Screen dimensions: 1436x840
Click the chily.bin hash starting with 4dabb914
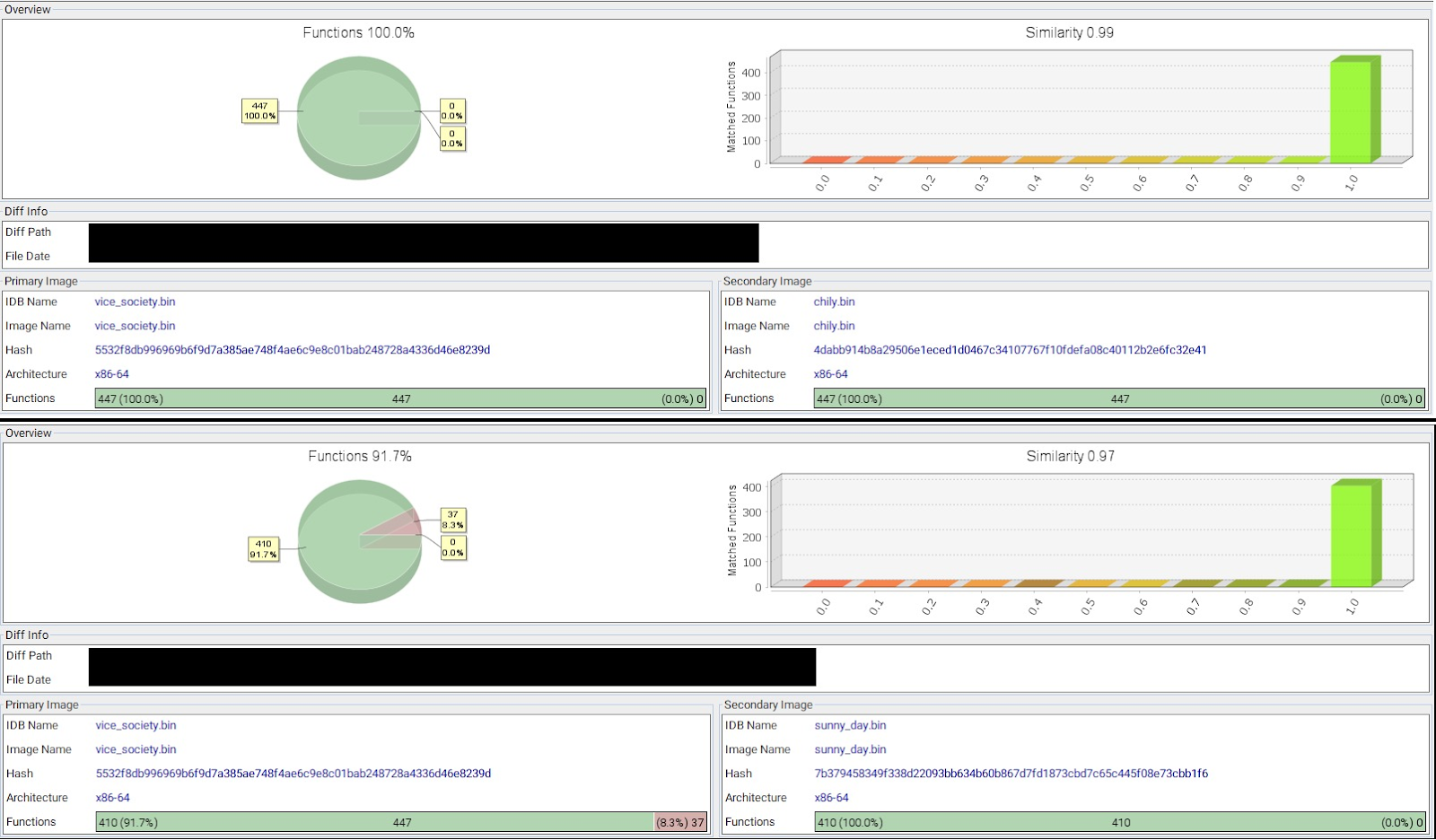click(1010, 350)
